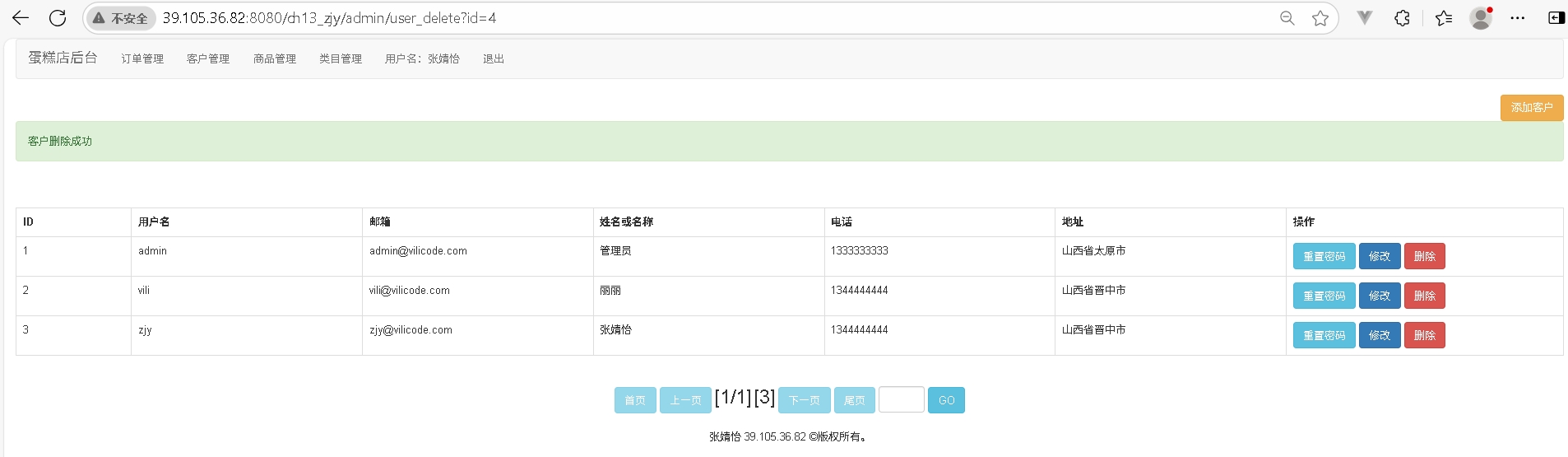1568x457 pixels.
Task: Click 退出 to log out
Action: [x=494, y=58]
